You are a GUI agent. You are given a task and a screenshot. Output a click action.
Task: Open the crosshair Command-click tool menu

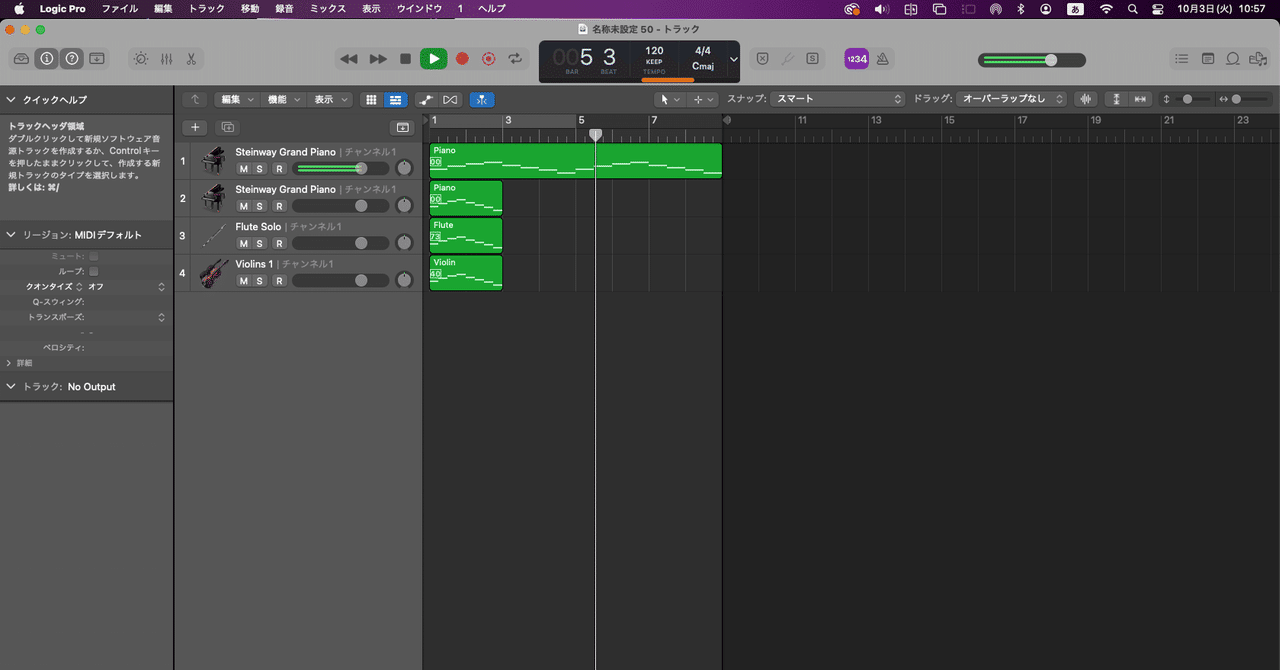703,99
